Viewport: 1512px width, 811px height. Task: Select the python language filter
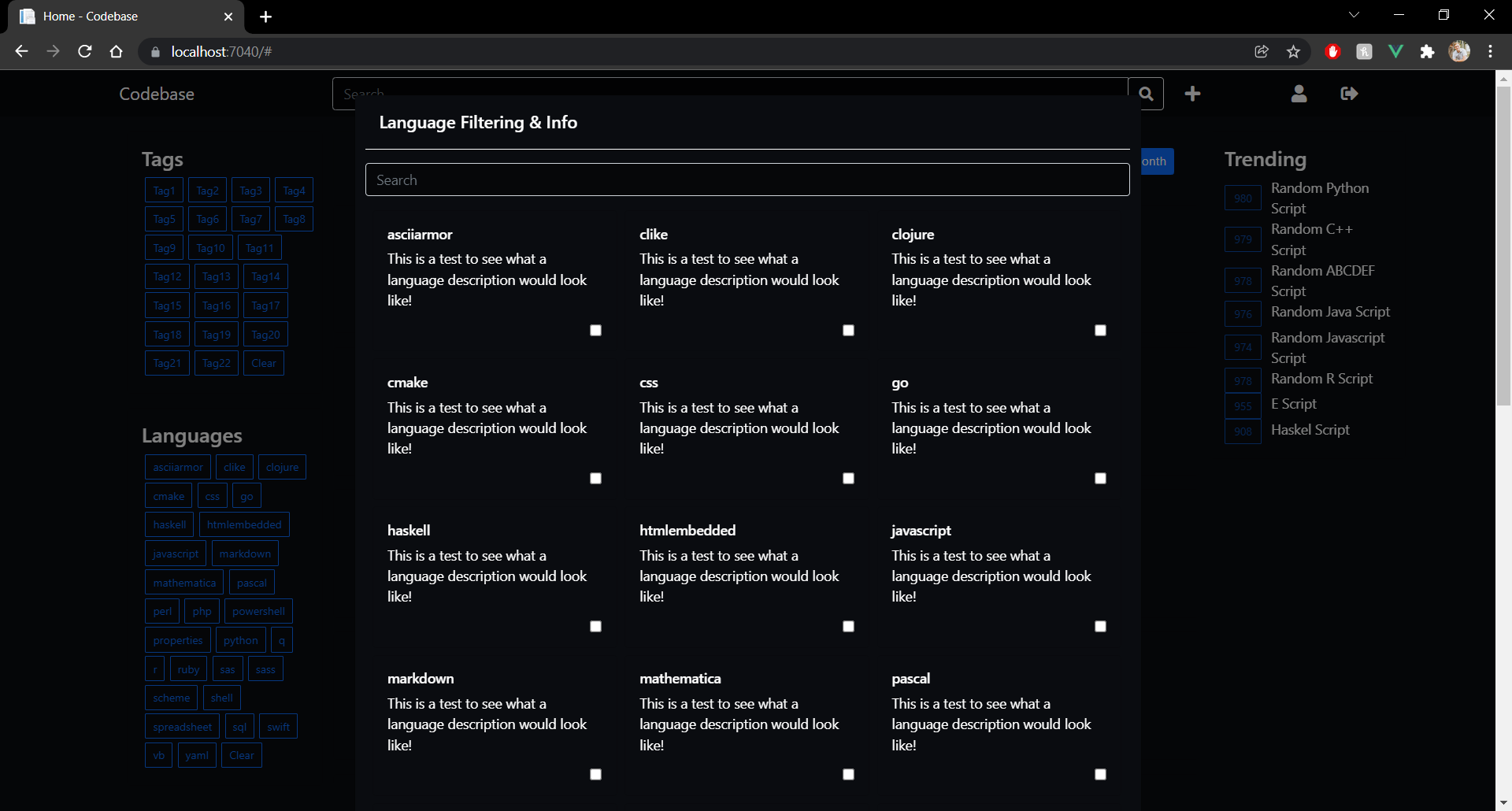(240, 639)
